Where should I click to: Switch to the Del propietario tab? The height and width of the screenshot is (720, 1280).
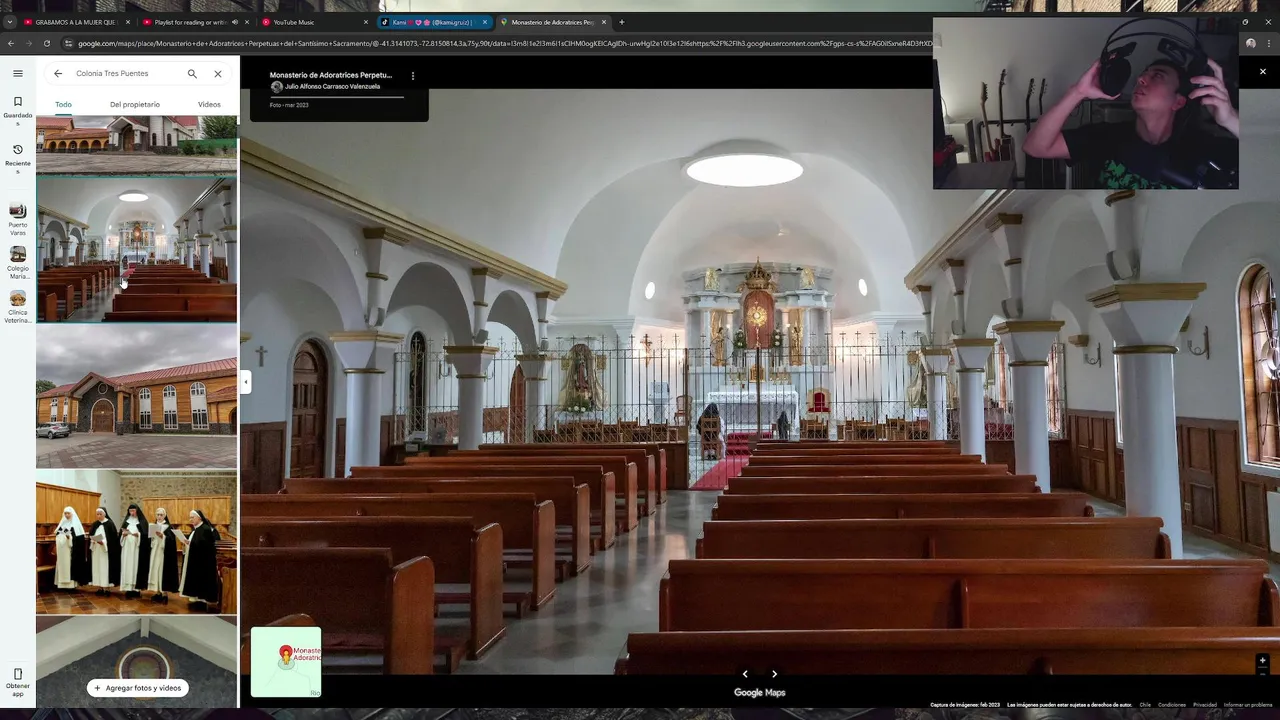tap(135, 104)
